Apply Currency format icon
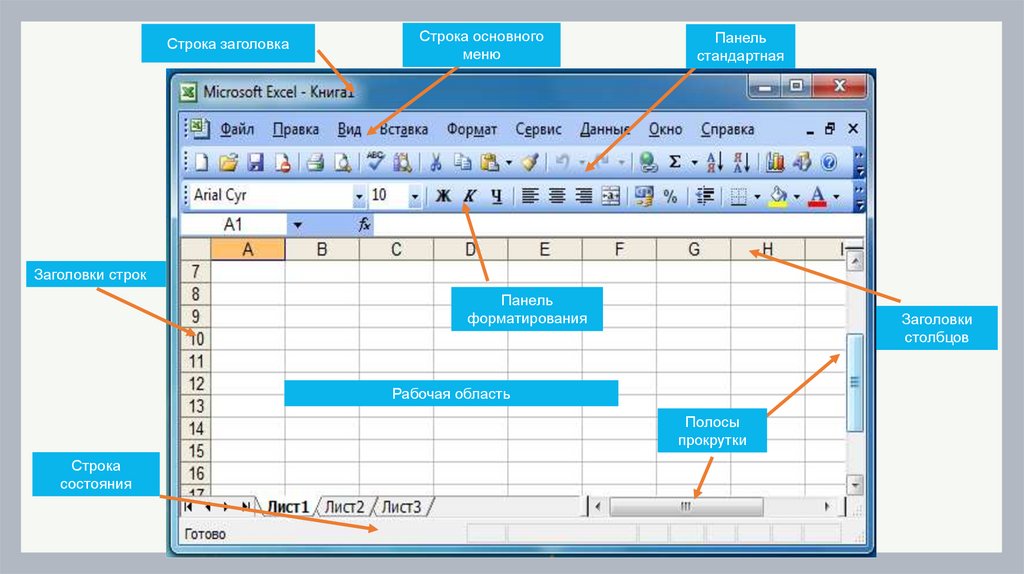This screenshot has width=1024, height=574. (x=644, y=196)
